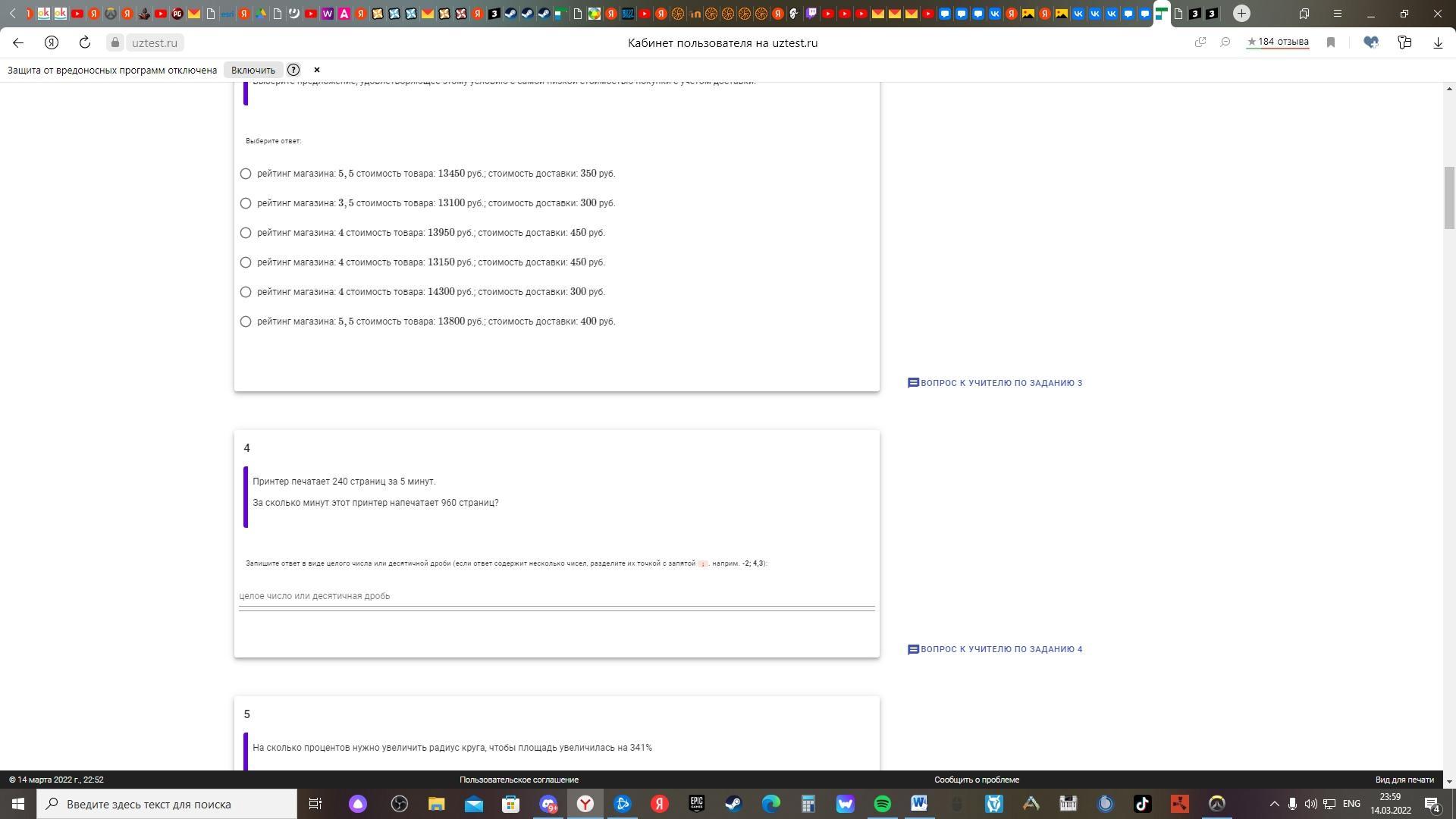Screen dimensions: 1456x819
Task: Add the page via the bookmark icon
Action: (x=1330, y=42)
